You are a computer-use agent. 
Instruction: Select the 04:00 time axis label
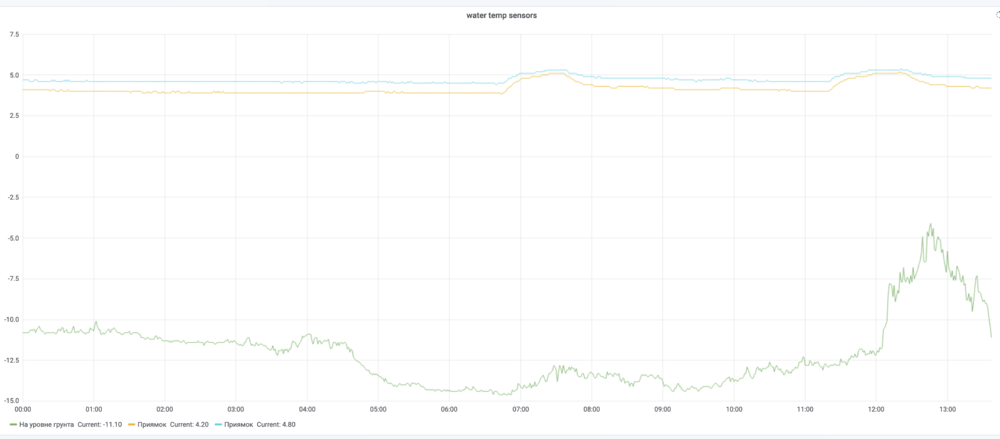pyautogui.click(x=307, y=409)
